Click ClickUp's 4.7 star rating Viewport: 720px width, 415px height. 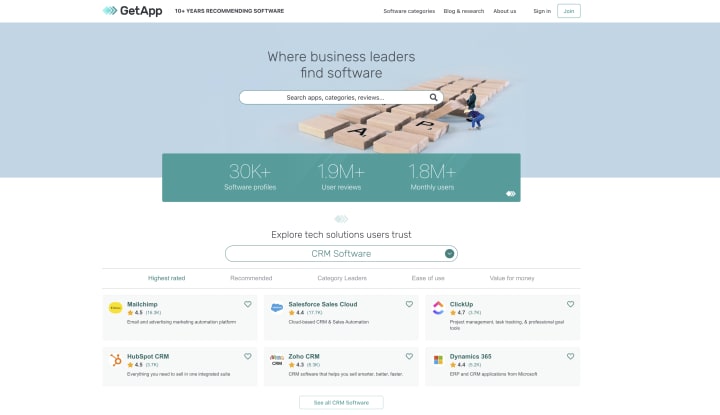[466, 313]
